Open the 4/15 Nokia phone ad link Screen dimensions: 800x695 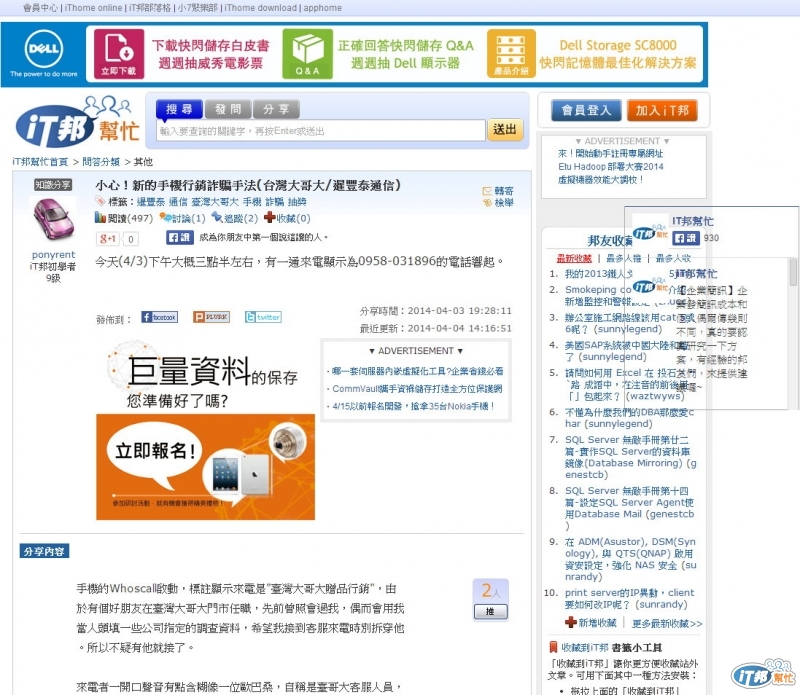click(413, 406)
